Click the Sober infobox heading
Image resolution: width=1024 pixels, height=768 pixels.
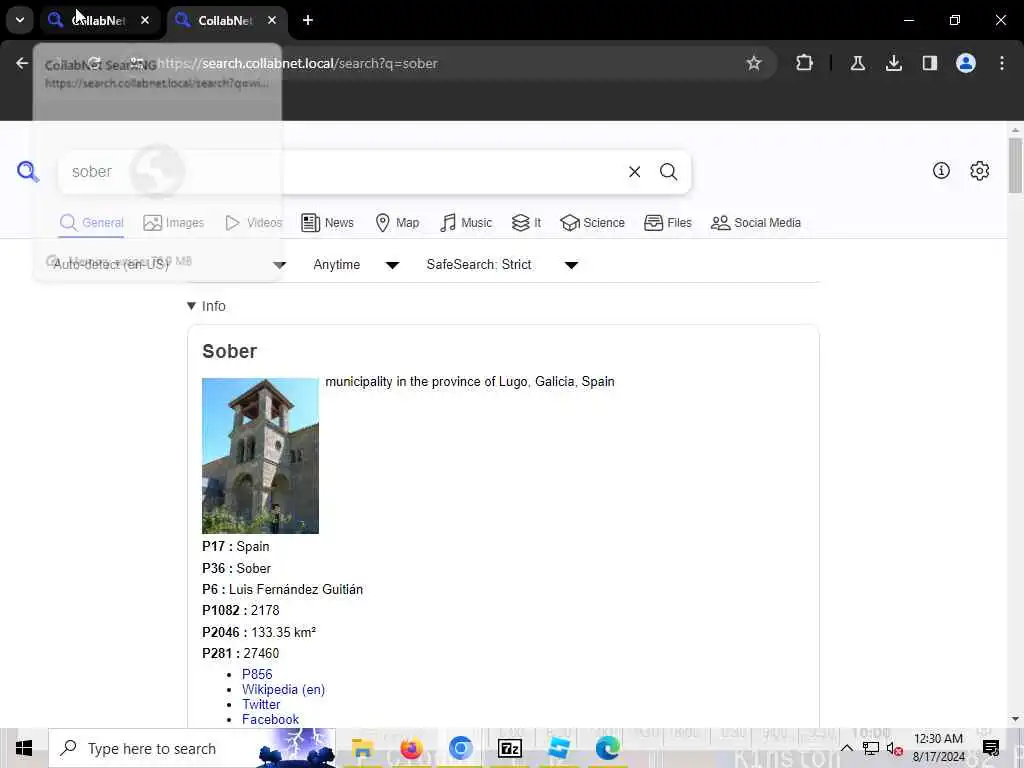229,351
